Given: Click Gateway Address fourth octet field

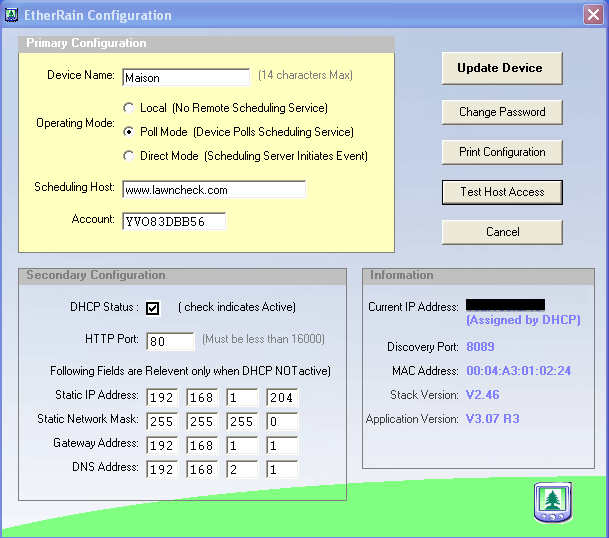Looking at the screenshot, I should [x=282, y=445].
